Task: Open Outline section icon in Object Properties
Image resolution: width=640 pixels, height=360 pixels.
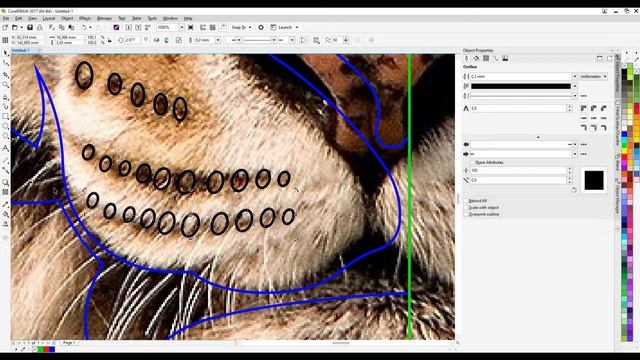Action: point(467,58)
